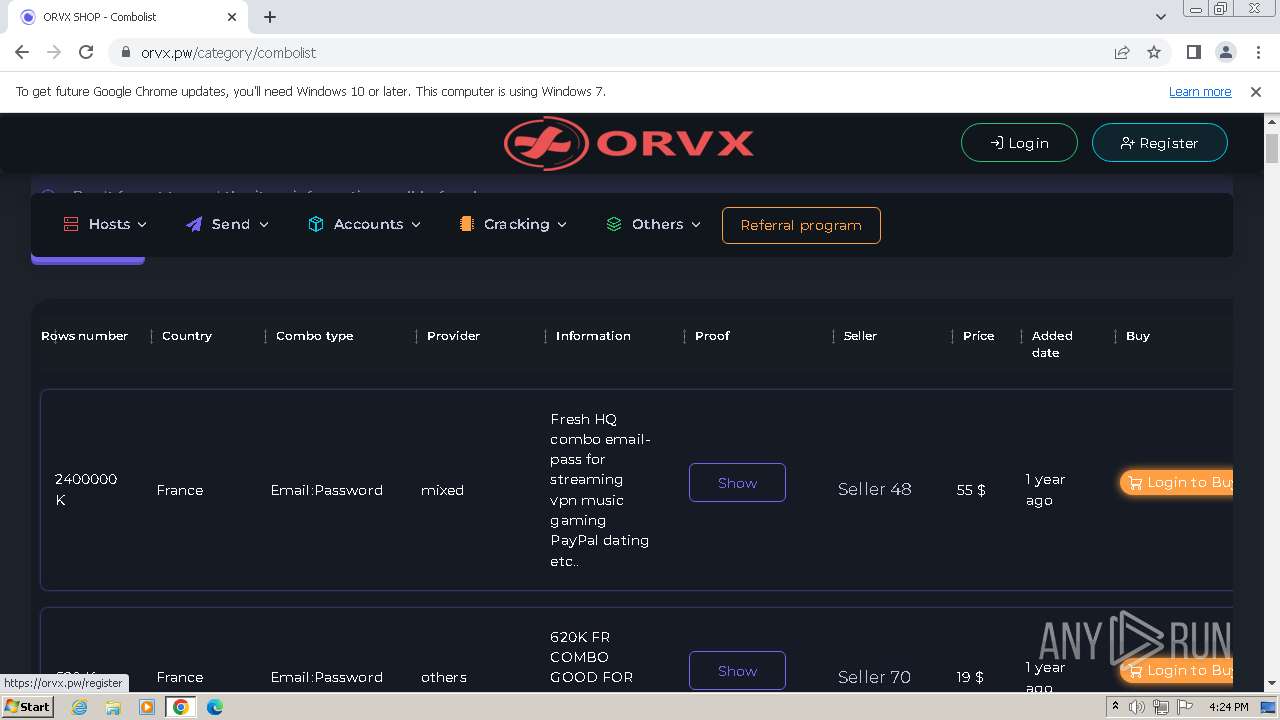Click the network tray icon

pos(1160,707)
